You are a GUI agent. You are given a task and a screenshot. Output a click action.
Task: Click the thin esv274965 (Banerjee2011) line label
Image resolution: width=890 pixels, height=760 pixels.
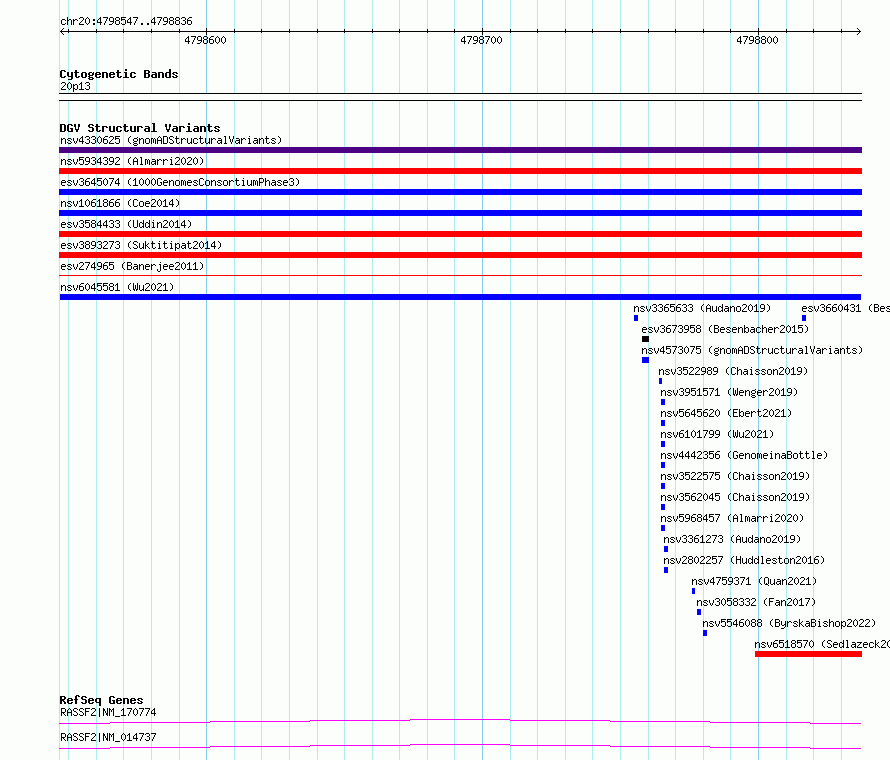coord(132,266)
